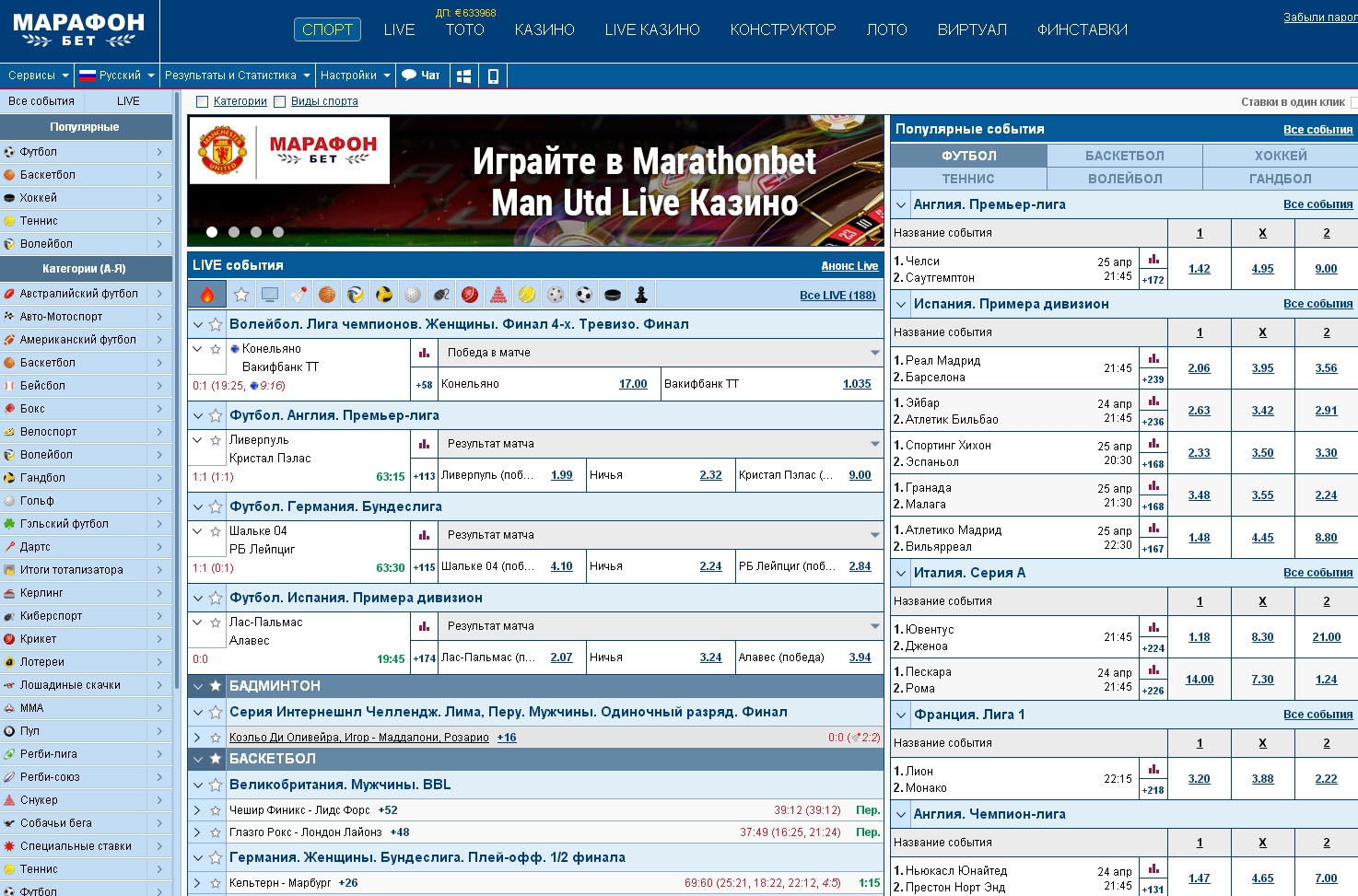
Task: Select the second banner carousel dot
Action: point(234,232)
